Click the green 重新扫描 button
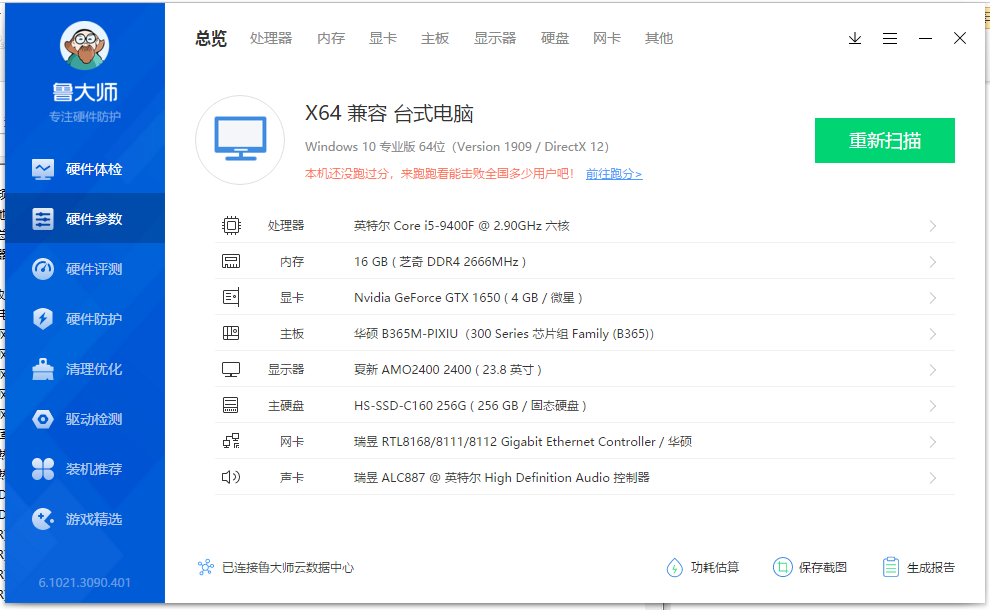The height and width of the screenshot is (610, 990). pos(884,140)
